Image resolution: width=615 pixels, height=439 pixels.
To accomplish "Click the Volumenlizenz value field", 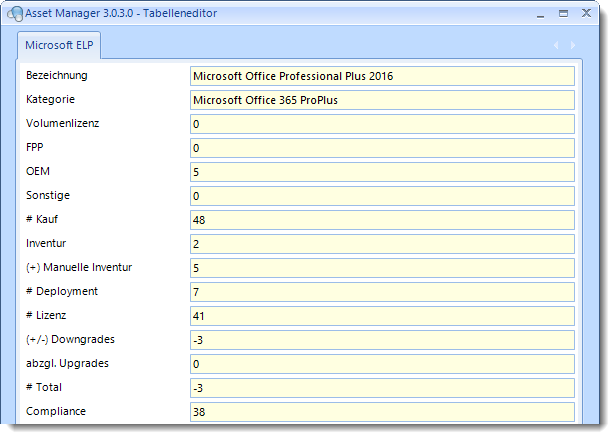I will [x=382, y=124].
